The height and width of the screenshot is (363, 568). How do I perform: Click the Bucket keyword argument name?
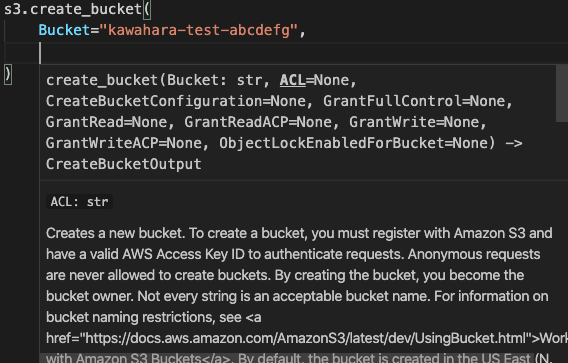[64, 30]
